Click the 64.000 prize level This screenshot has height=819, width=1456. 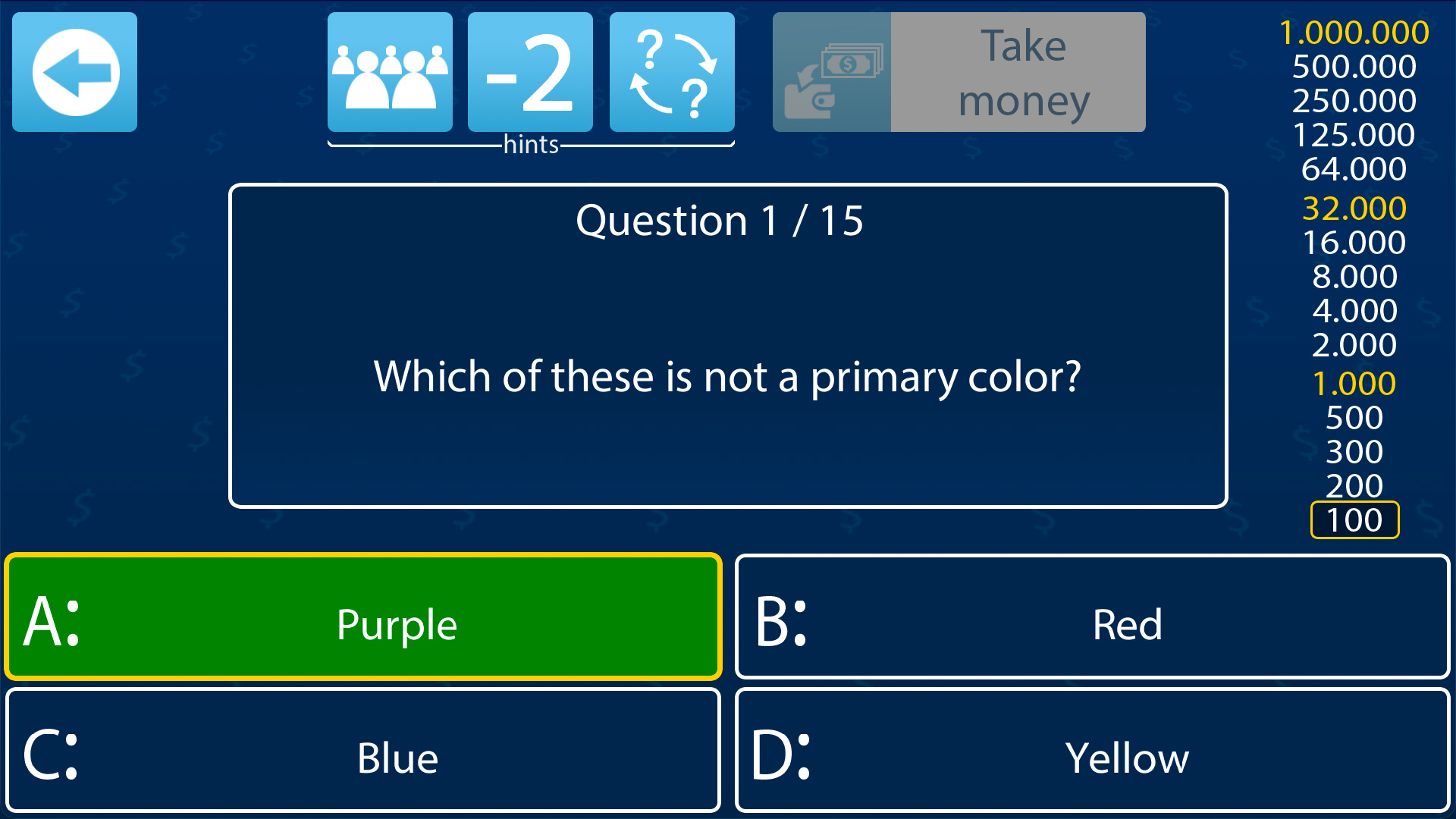1354,169
